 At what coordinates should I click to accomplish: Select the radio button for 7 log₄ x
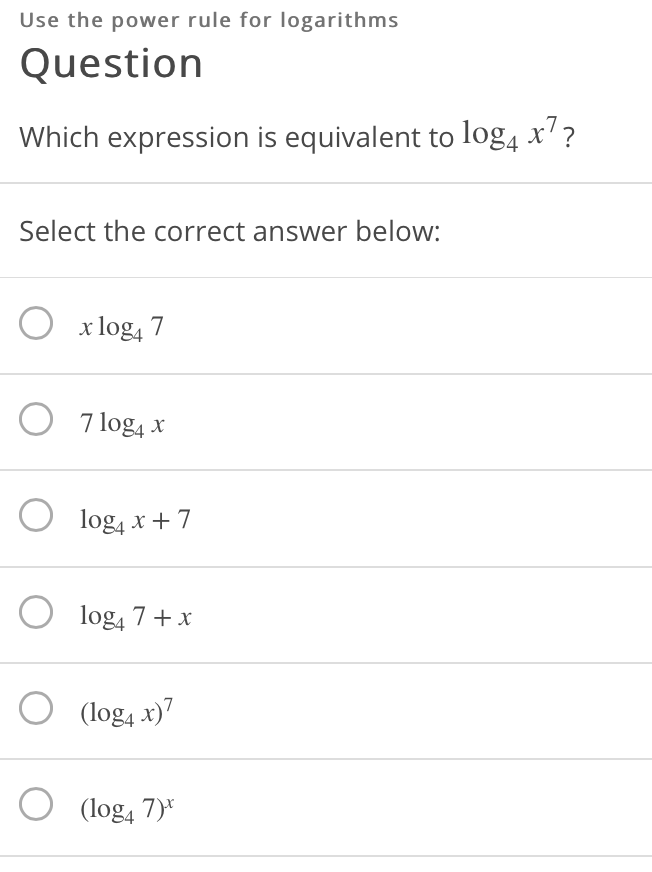pos(36,420)
